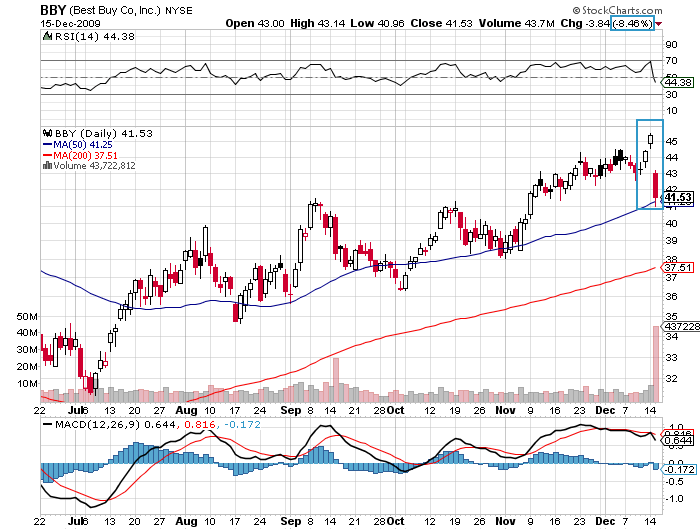Click Nov on the date axis under volume bars
This screenshot has width=700, height=530.
click(505, 410)
